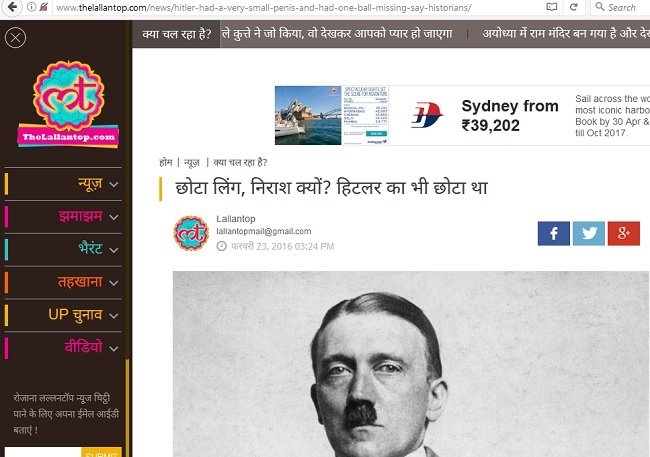Image resolution: width=650 pixels, height=457 pixels.
Task: Close the sidebar with the X icon
Action: click(16, 40)
